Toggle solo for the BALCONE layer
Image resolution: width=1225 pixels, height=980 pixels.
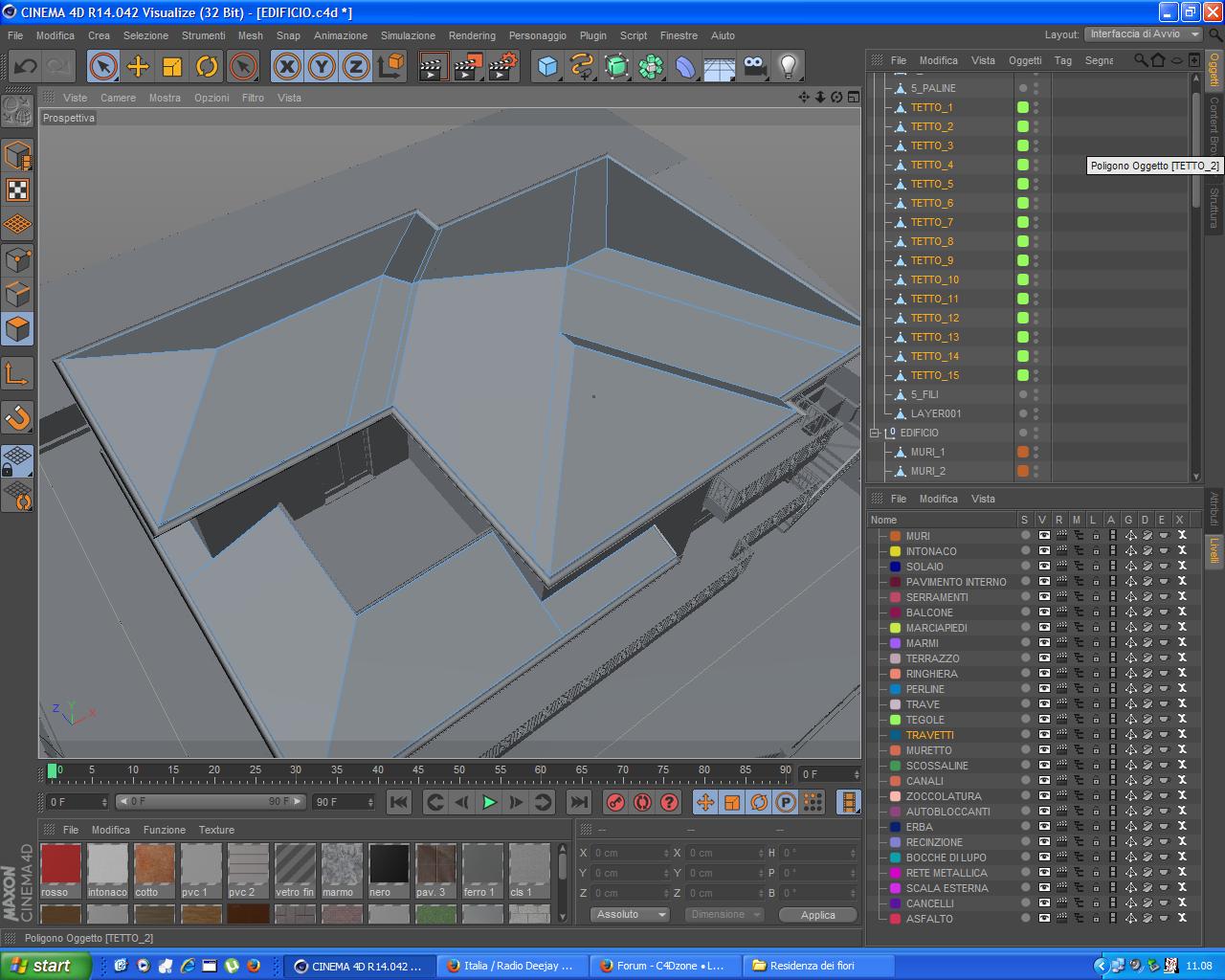[1026, 612]
